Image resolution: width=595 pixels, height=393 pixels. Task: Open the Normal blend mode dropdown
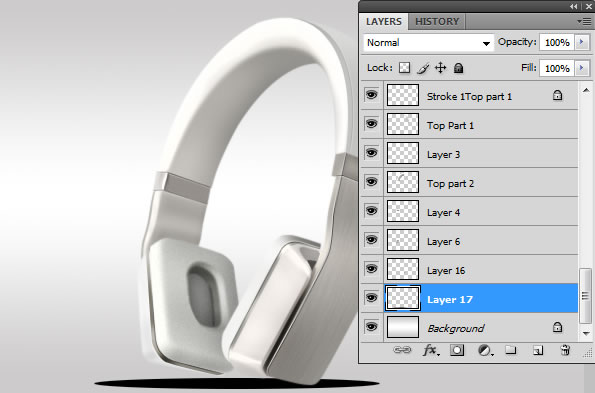[429, 42]
